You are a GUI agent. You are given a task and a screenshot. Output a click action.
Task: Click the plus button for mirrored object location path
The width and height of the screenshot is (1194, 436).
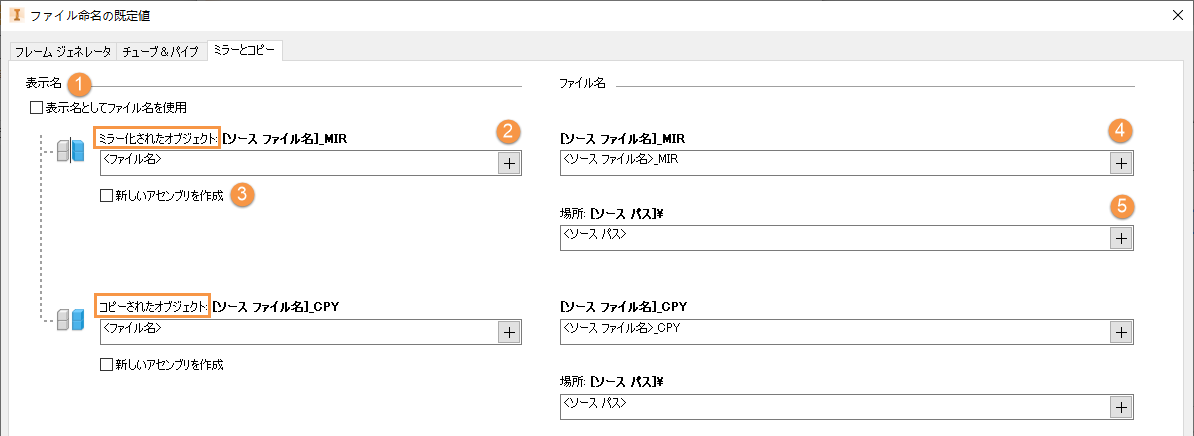coord(1121,238)
